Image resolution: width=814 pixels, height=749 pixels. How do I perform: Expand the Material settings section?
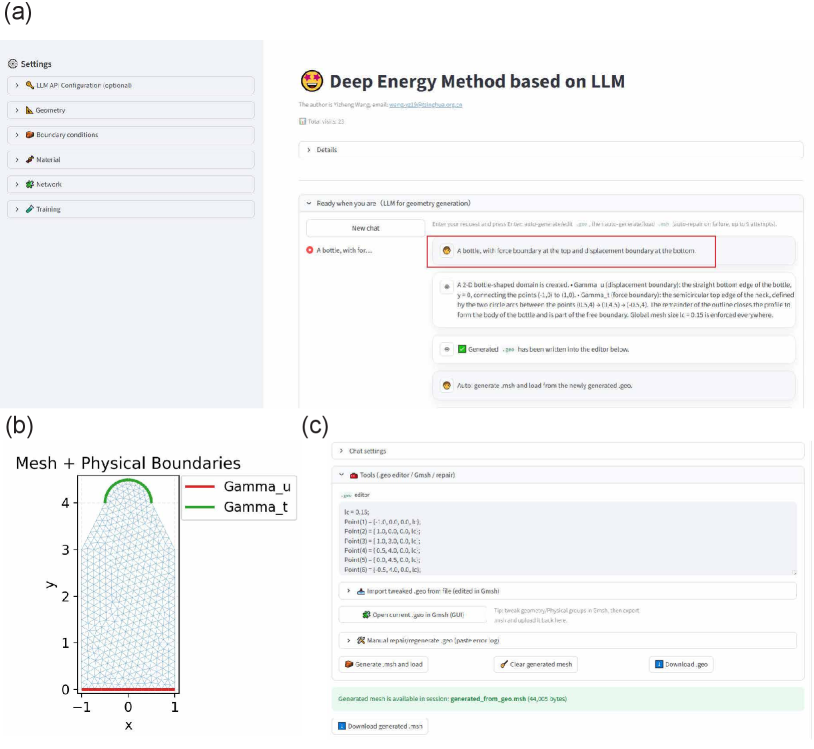pyautogui.click(x=131, y=159)
